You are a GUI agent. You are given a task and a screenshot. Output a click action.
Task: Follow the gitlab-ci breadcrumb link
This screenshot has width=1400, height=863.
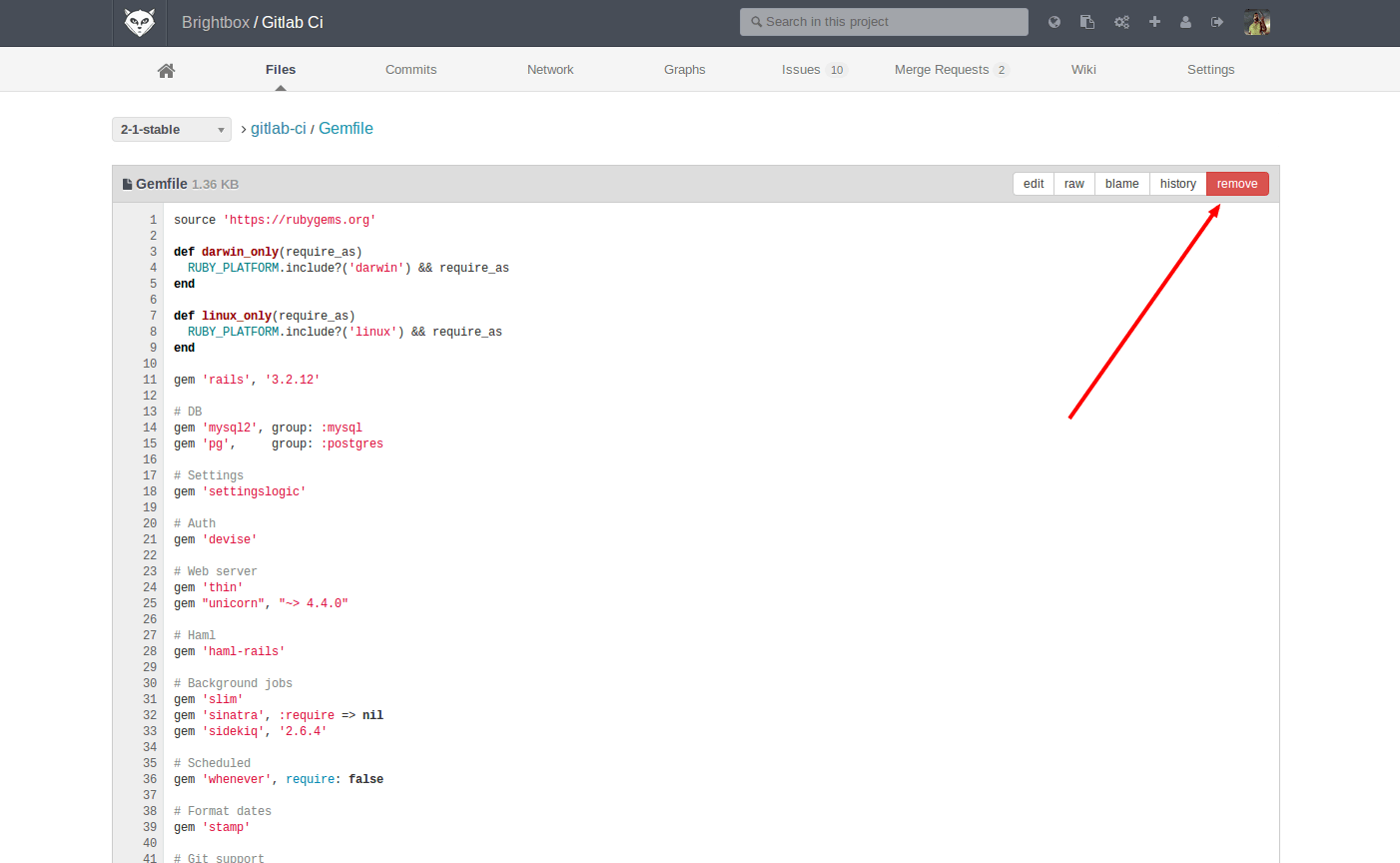[x=278, y=129]
